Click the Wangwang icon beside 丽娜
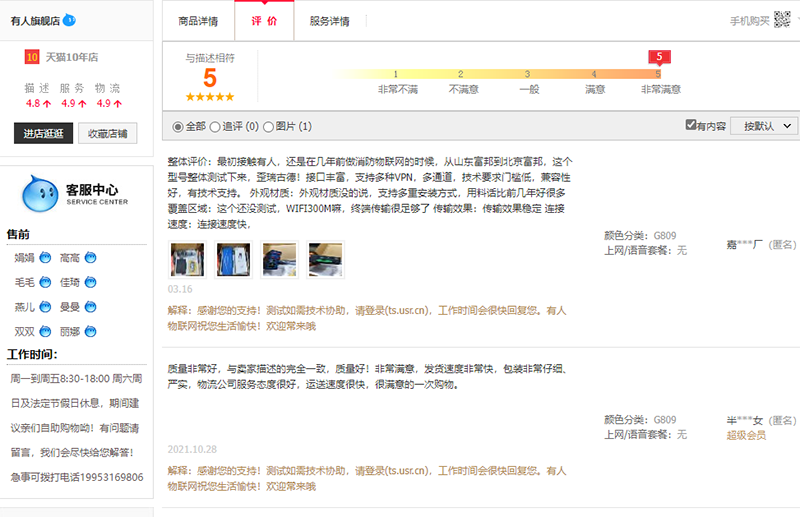The image size is (800, 517). tap(90, 331)
